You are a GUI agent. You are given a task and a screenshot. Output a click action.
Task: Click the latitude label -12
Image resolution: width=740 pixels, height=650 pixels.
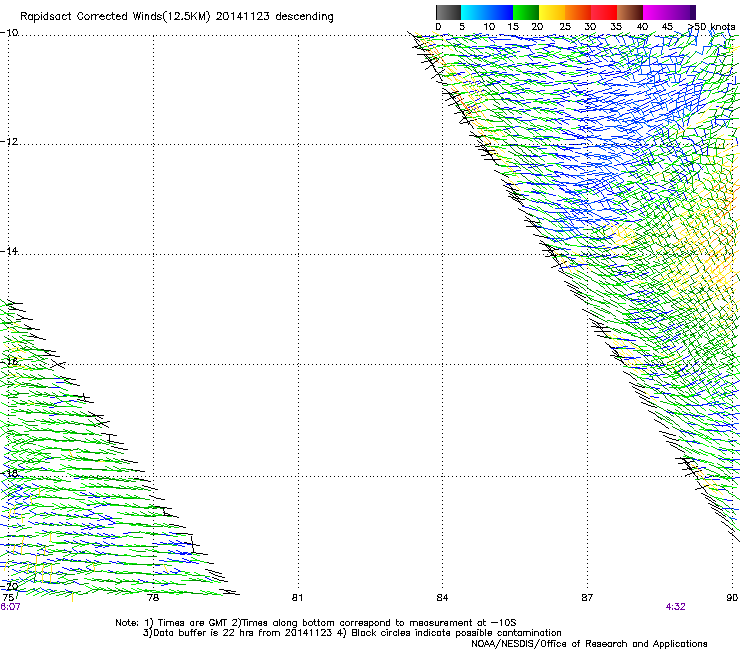(x=9, y=142)
